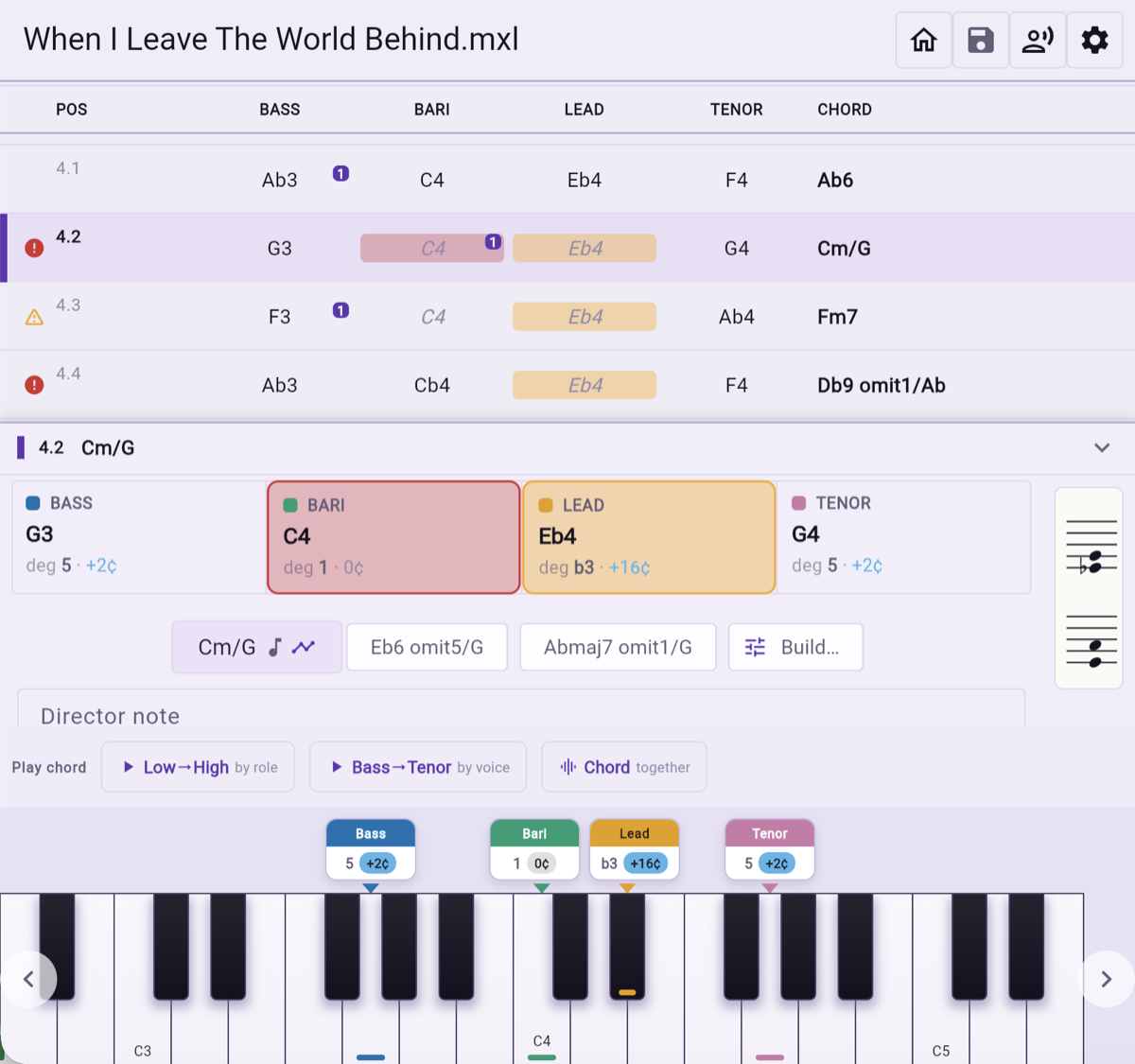Select the LEAD Eb4 voice card
Viewport: 1135px width, 1064px height.
[x=649, y=537]
